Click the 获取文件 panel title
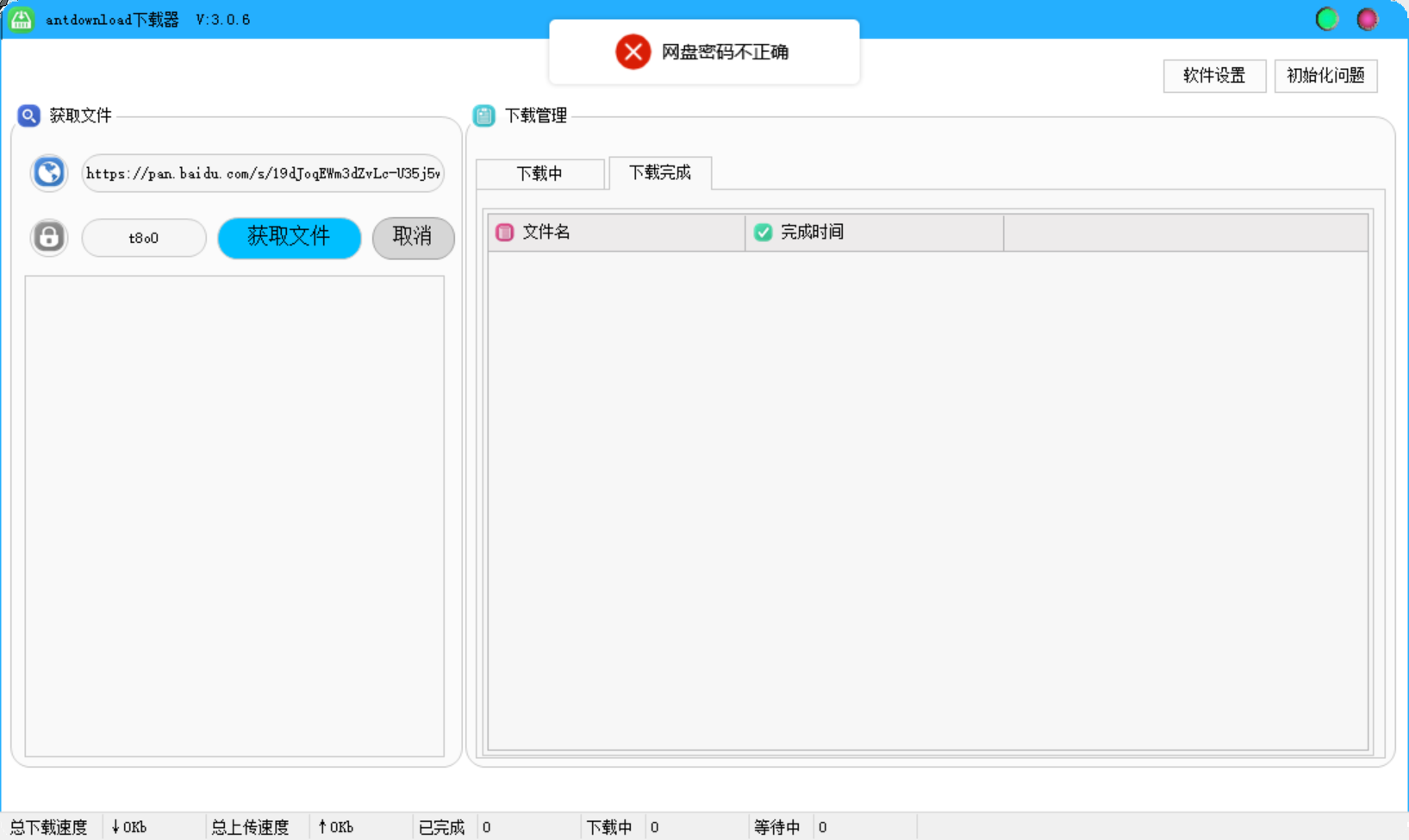The height and width of the screenshot is (840, 1409). tap(80, 115)
